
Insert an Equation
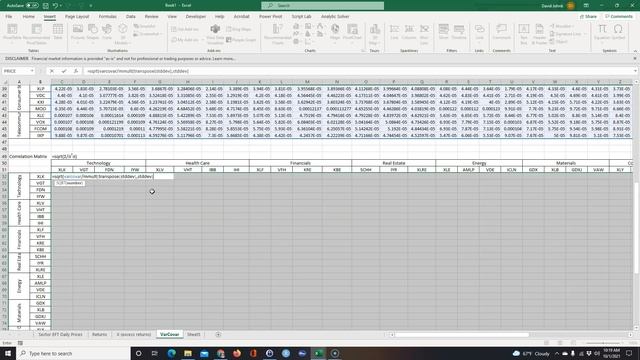[x=602, y=32]
